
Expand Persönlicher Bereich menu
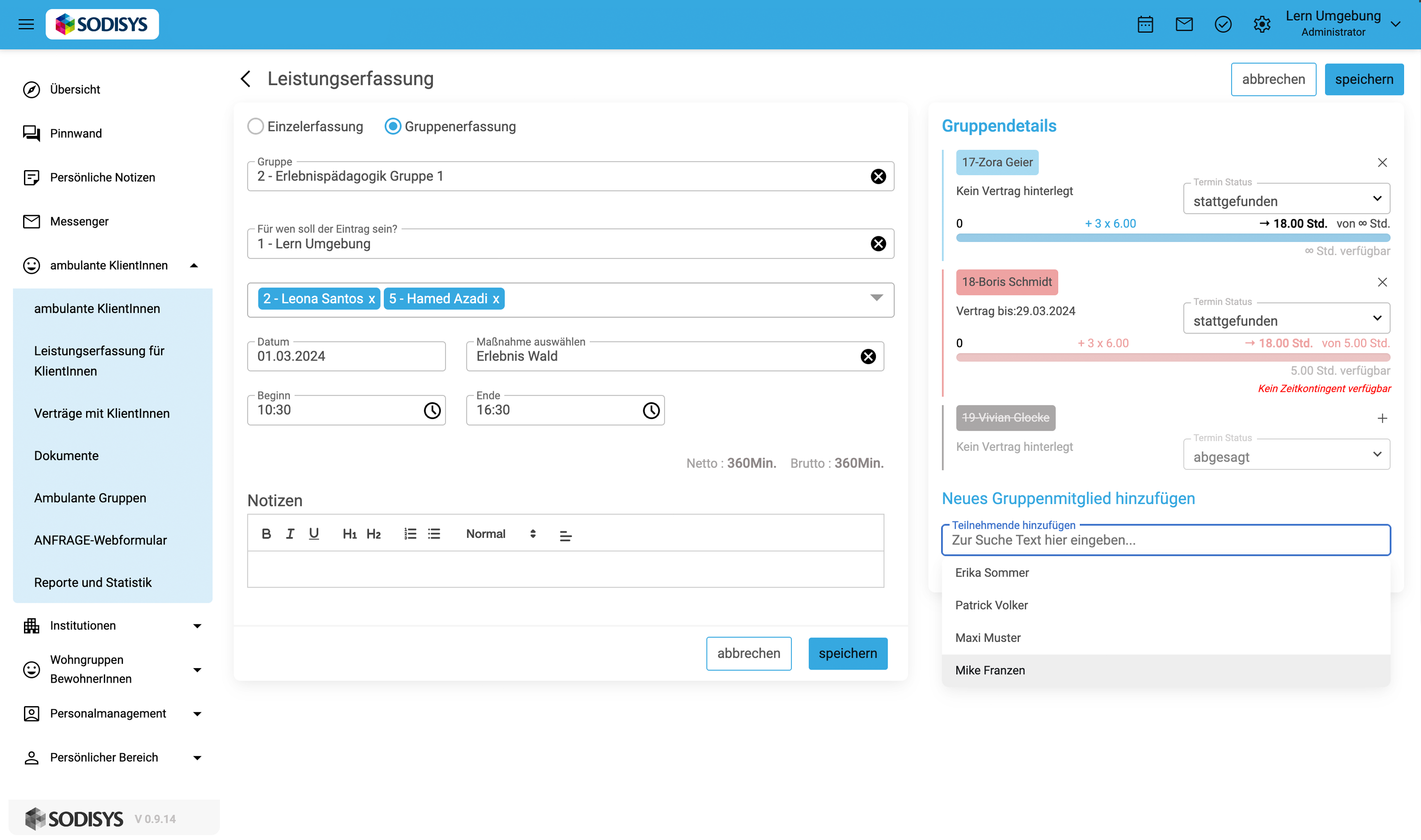197,758
